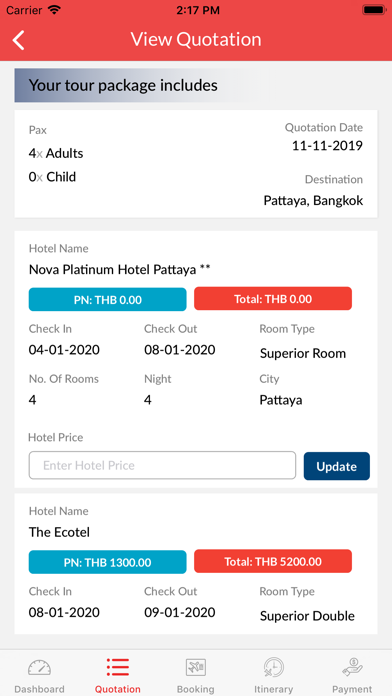
Task: Tap The Ecotel hotel name
Action: click(x=59, y=532)
